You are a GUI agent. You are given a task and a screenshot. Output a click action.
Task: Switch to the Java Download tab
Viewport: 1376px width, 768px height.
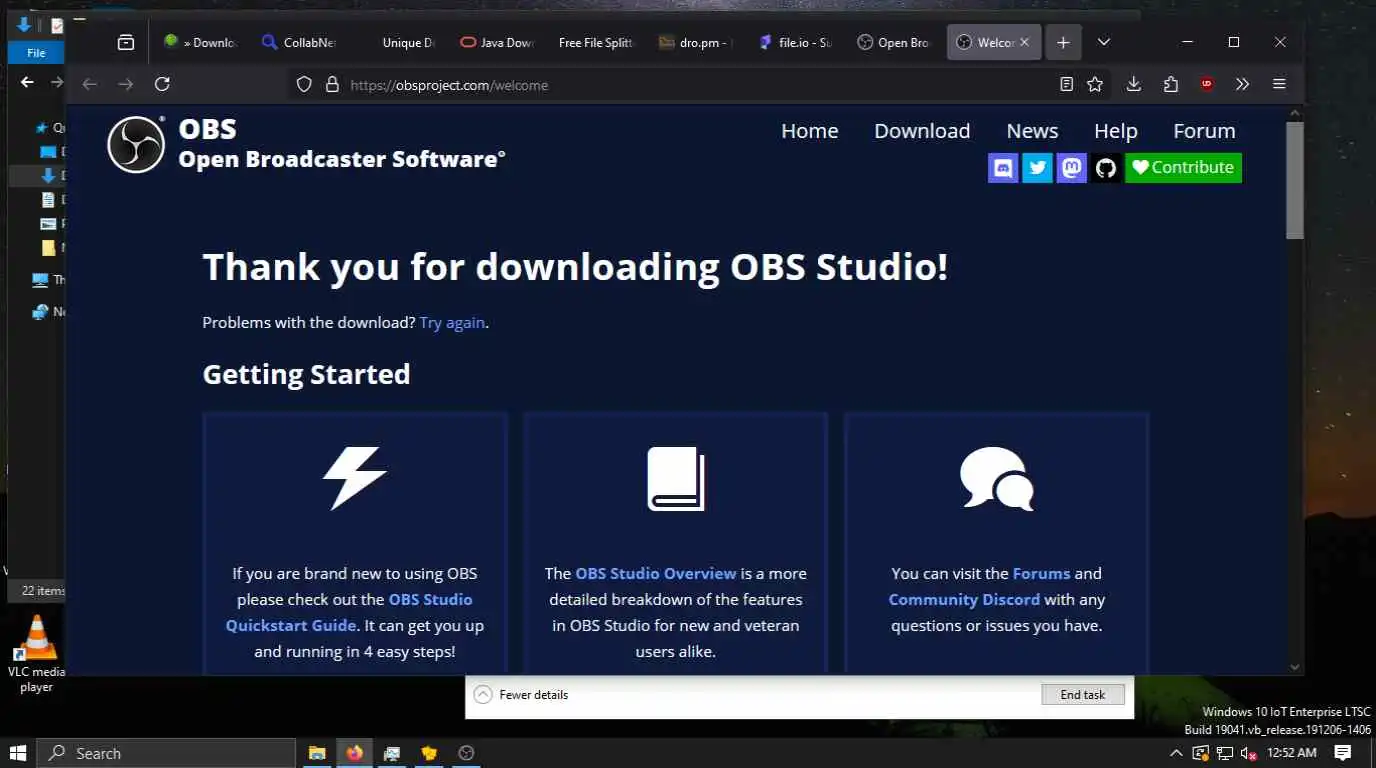pyautogui.click(x=497, y=42)
